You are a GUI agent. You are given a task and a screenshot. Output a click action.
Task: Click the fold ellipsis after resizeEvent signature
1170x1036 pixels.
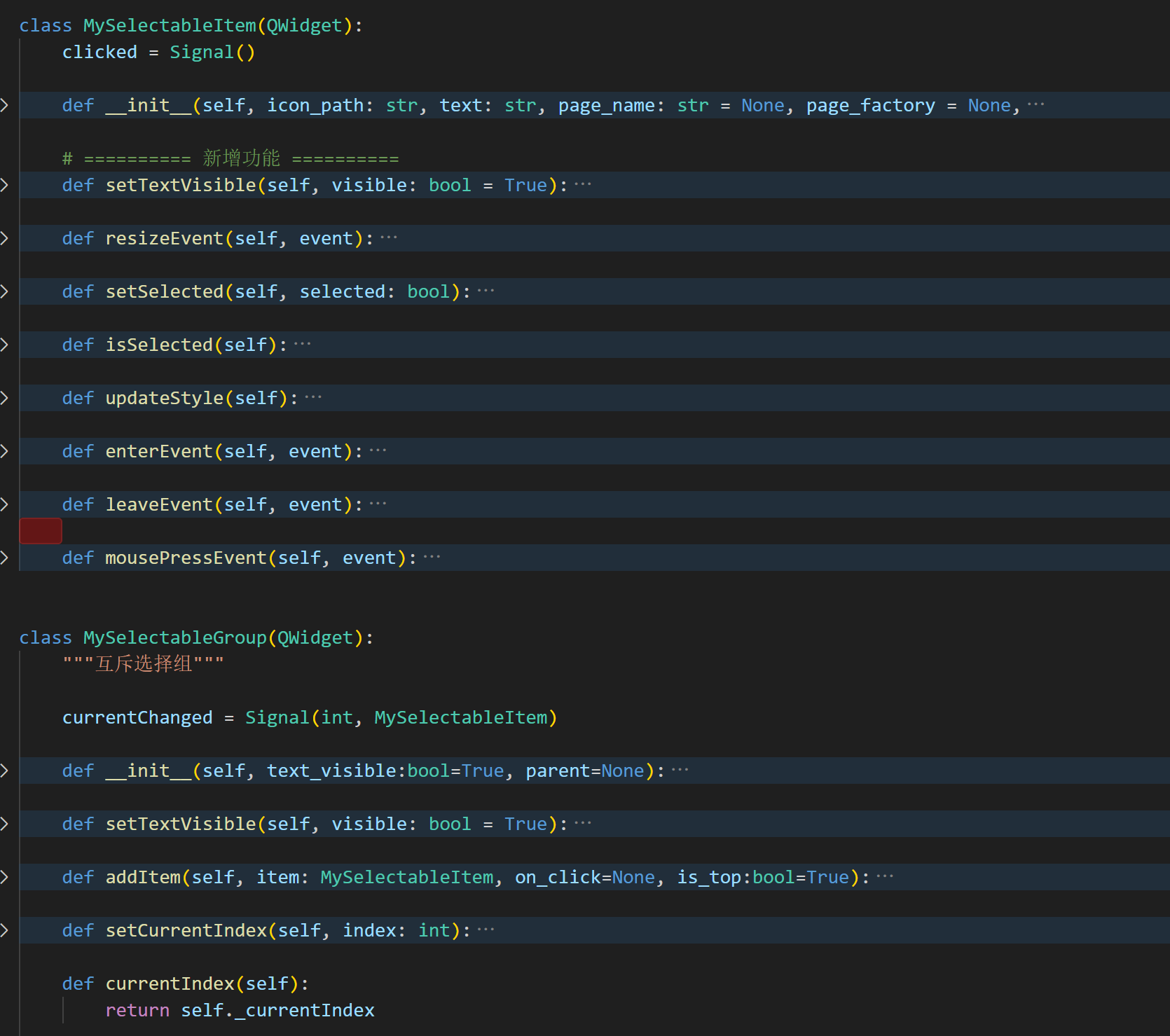[x=389, y=238]
